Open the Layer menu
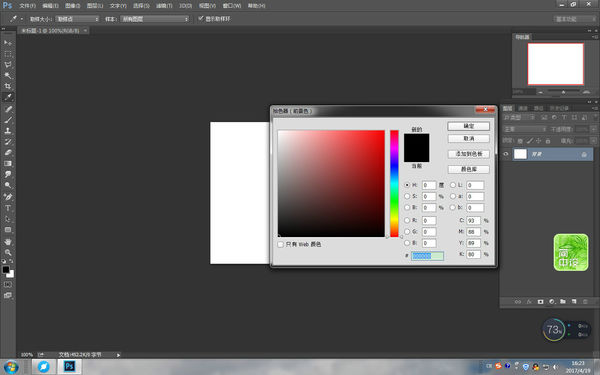Image resolution: width=600 pixels, height=375 pixels. [95, 6]
